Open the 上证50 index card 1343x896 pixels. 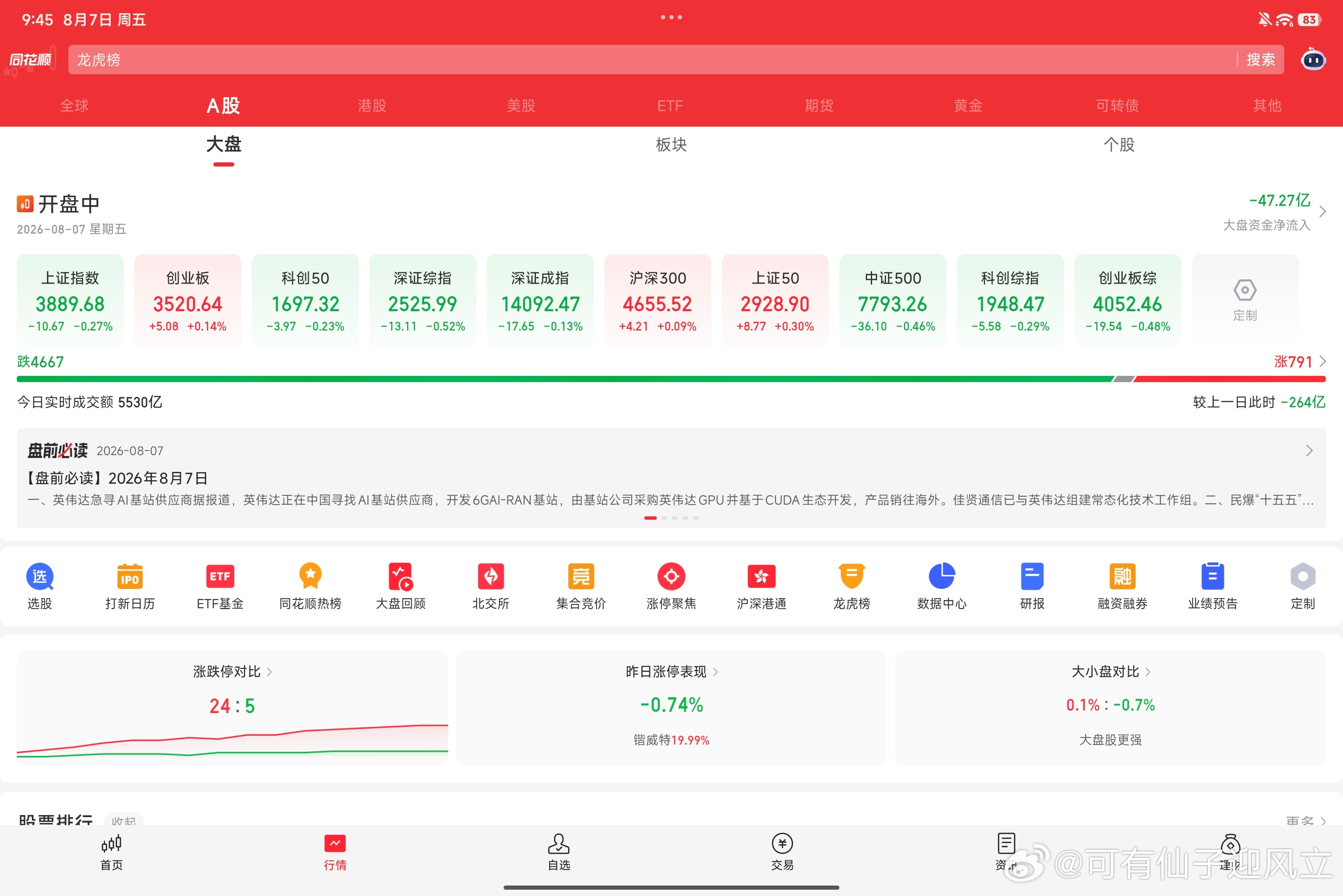pos(775,300)
